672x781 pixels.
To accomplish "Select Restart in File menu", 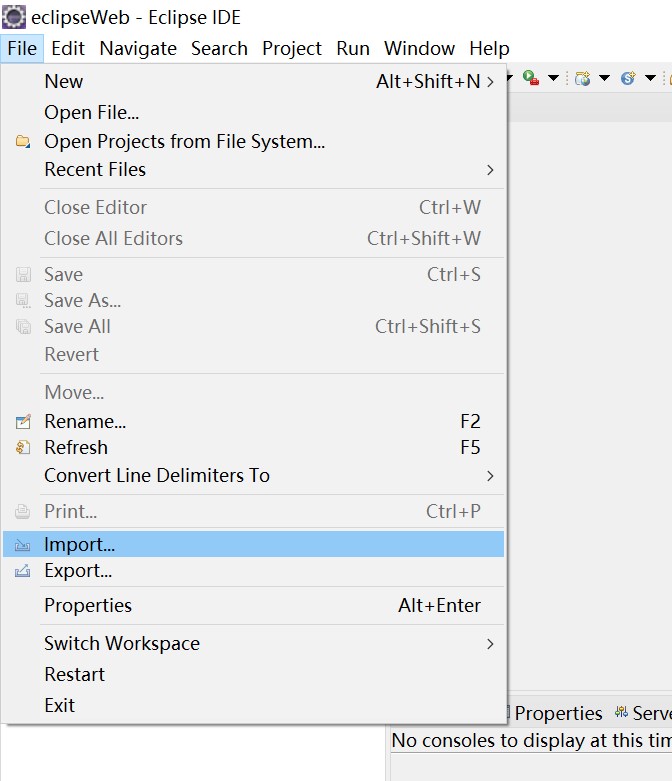I will pyautogui.click(x=254, y=674).
